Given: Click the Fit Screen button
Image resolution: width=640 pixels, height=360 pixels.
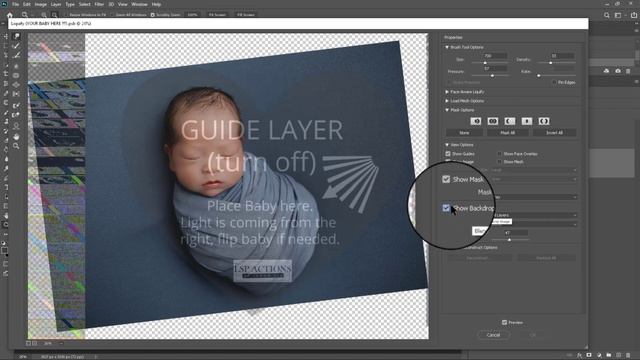Looking at the screenshot, I should coord(217,15).
